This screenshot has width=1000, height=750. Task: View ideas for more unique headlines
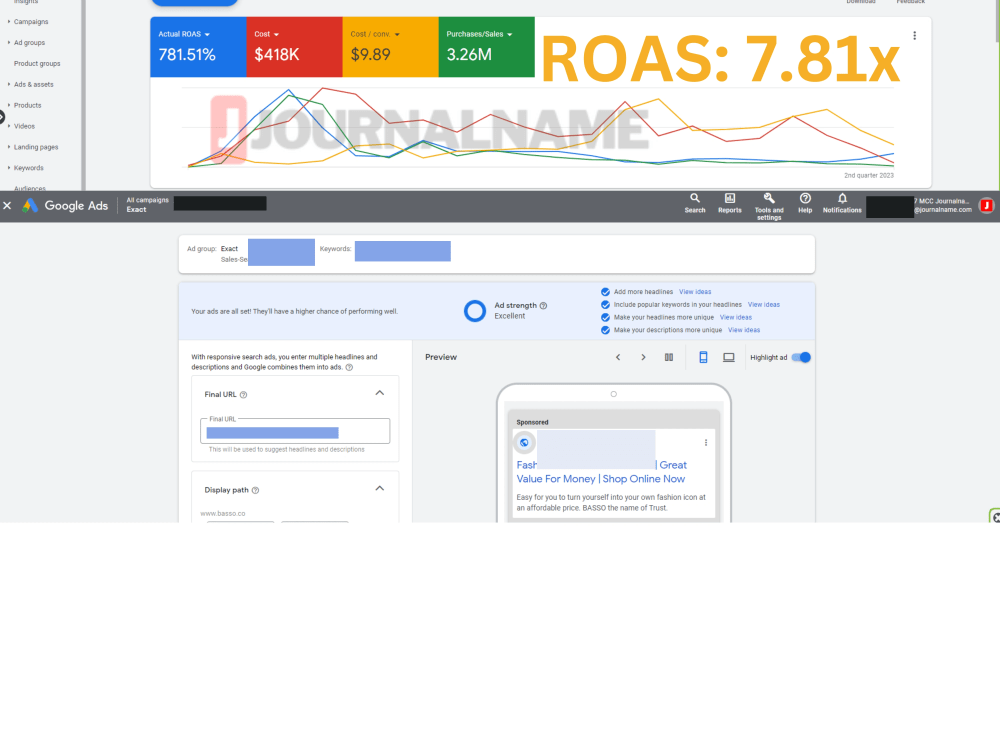click(736, 317)
